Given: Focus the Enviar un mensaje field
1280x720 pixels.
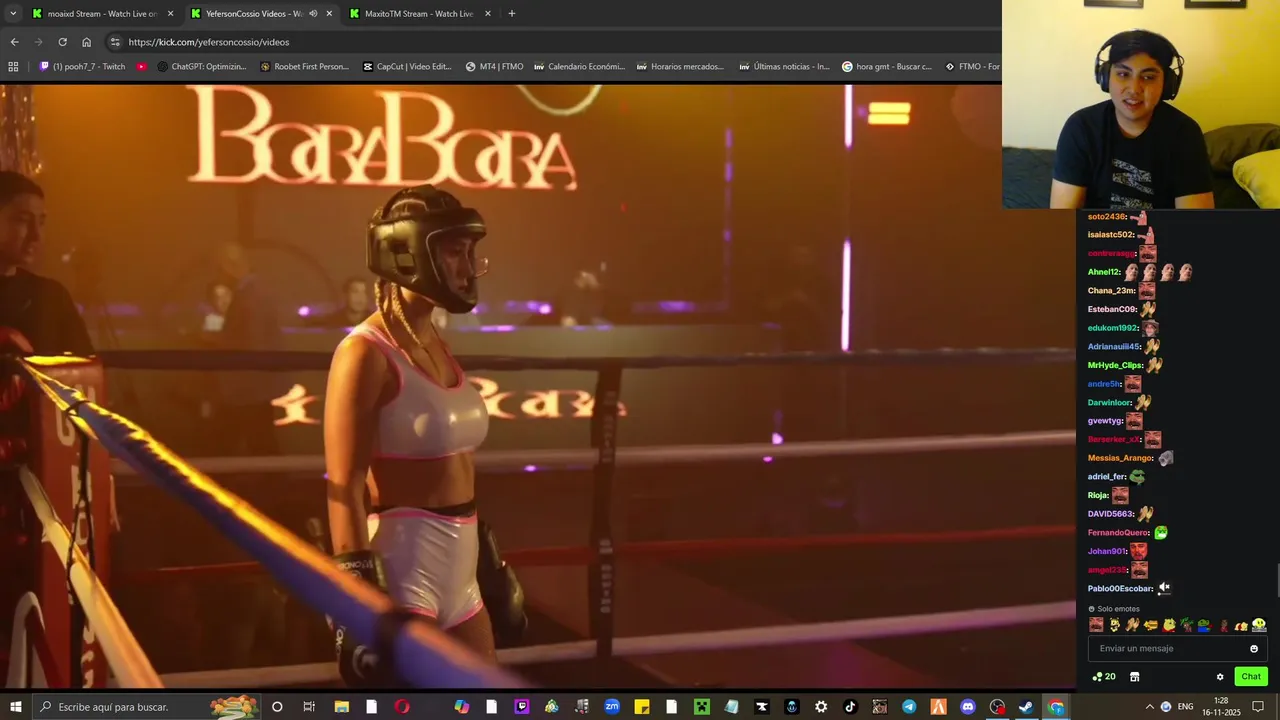Looking at the screenshot, I should (x=1178, y=649).
